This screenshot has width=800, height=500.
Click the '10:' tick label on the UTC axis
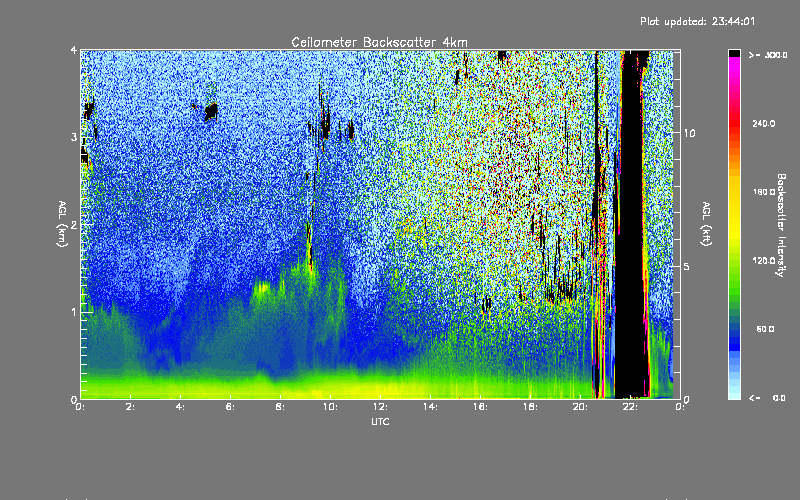(330, 407)
